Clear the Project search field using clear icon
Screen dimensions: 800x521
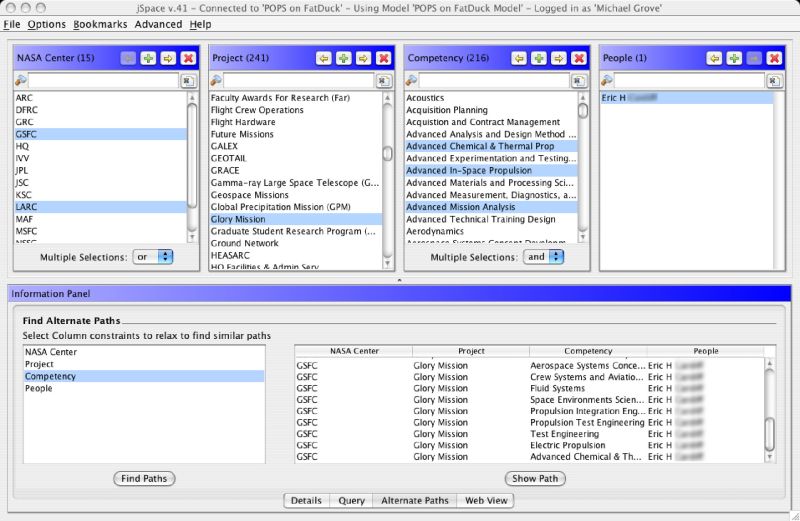coord(383,80)
